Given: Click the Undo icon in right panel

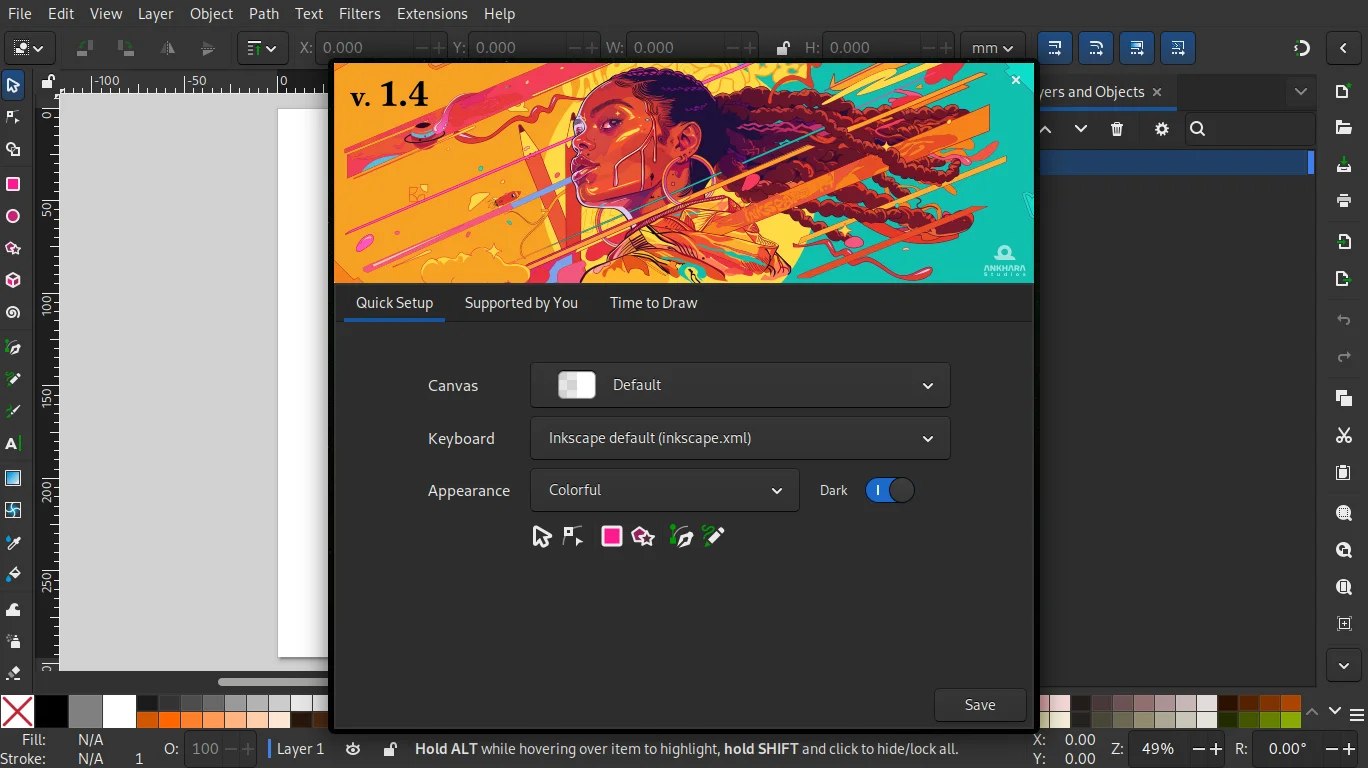Looking at the screenshot, I should pyautogui.click(x=1343, y=320).
